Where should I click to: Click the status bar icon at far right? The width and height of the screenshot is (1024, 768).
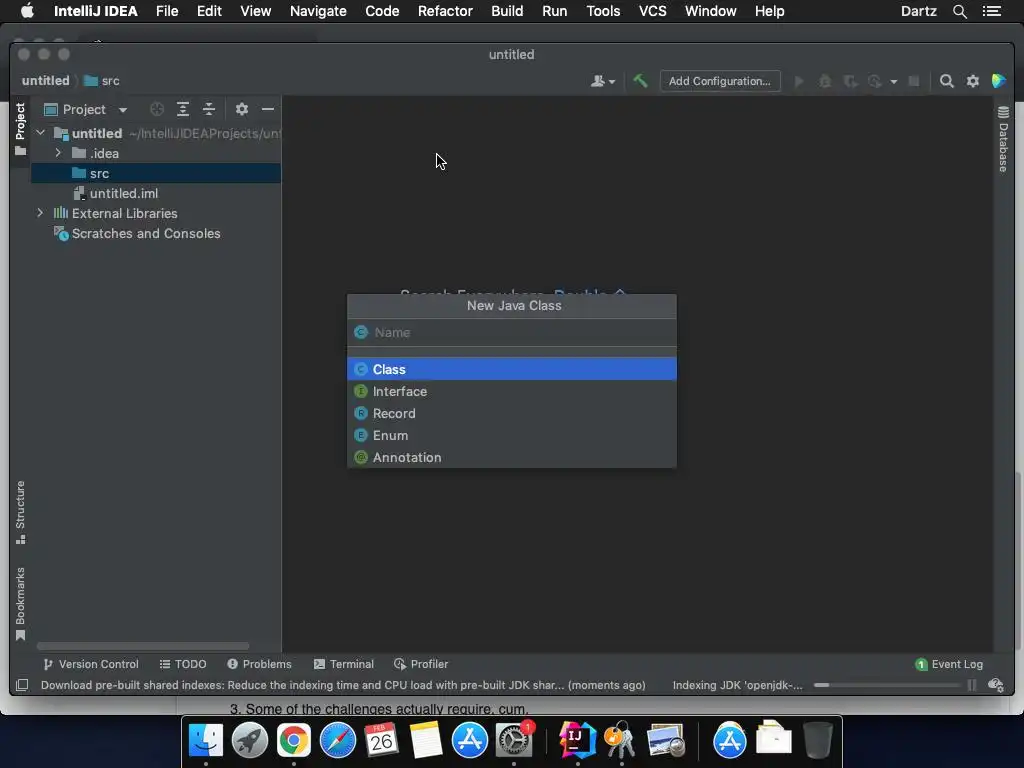tap(996, 685)
